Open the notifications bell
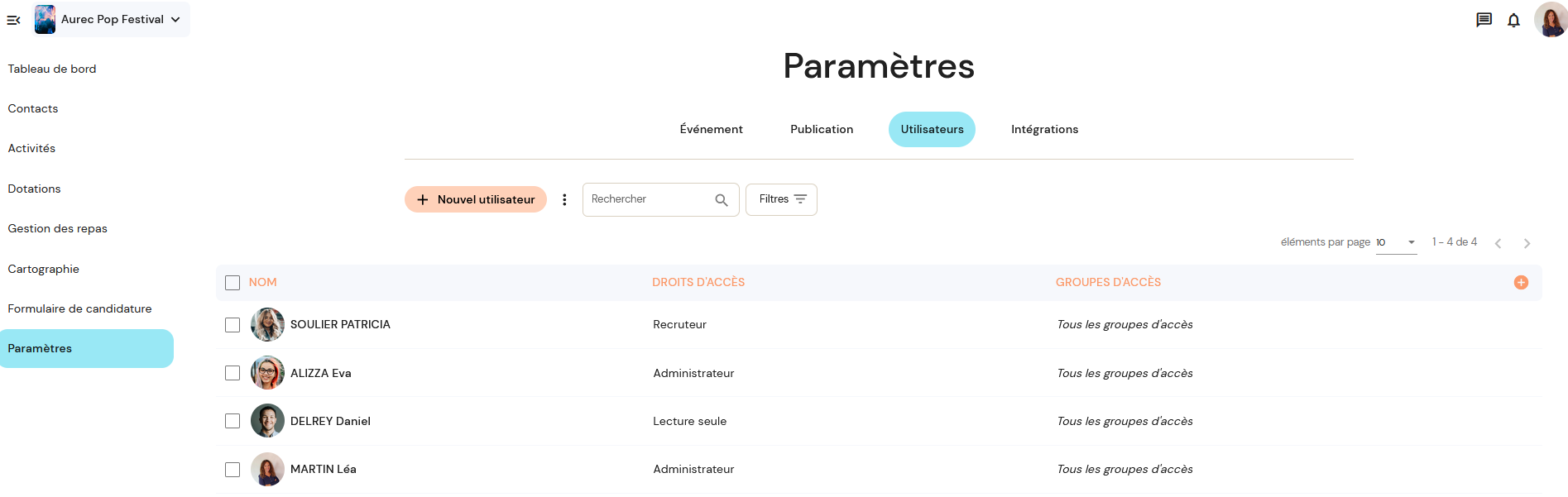The width and height of the screenshot is (1568, 497). pos(1513,20)
